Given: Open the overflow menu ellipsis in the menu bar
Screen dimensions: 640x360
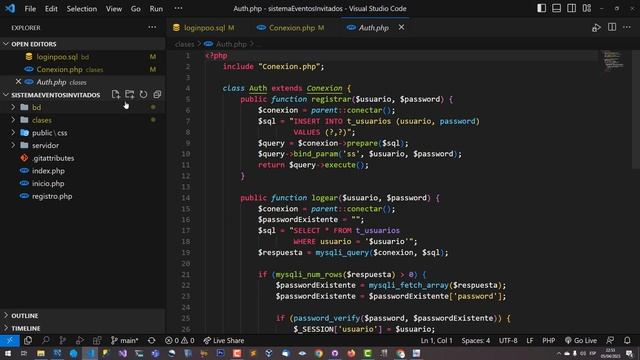Looking at the screenshot, I should click(178, 9).
